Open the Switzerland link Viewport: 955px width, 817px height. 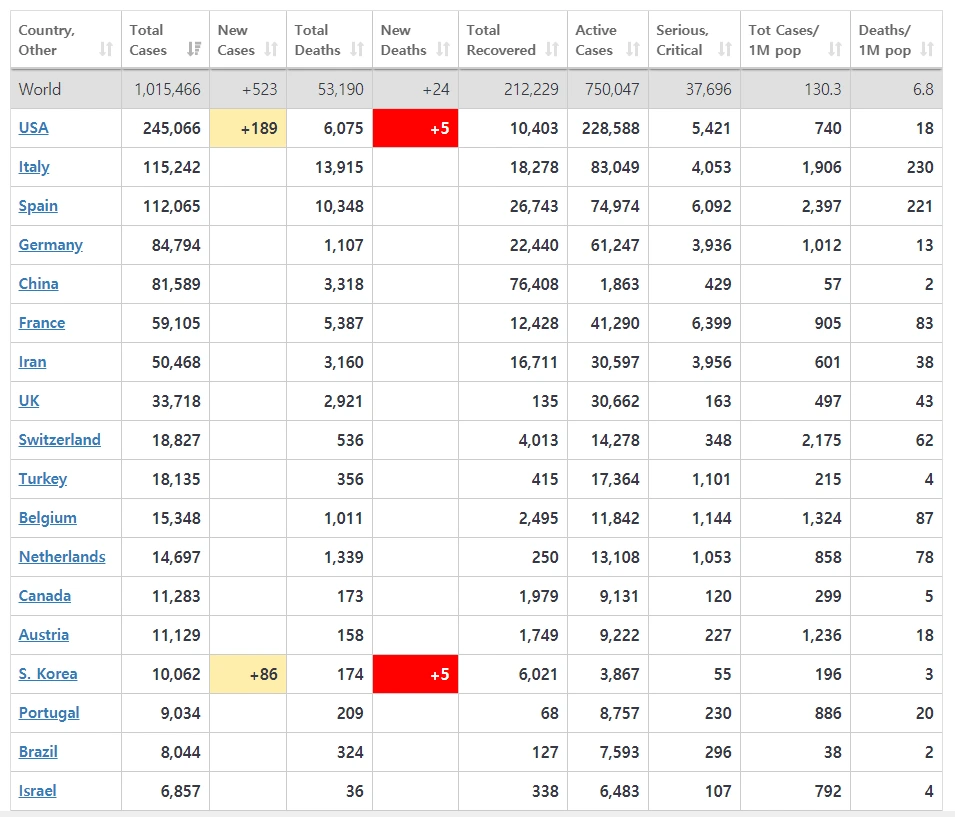[60, 440]
